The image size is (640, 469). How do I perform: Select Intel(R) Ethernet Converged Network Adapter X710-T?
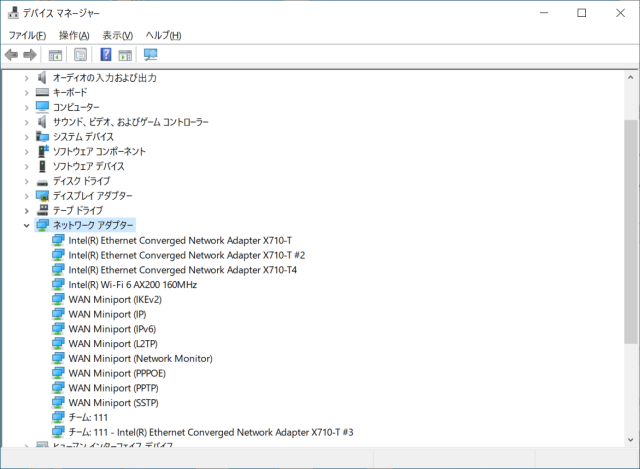pos(180,240)
